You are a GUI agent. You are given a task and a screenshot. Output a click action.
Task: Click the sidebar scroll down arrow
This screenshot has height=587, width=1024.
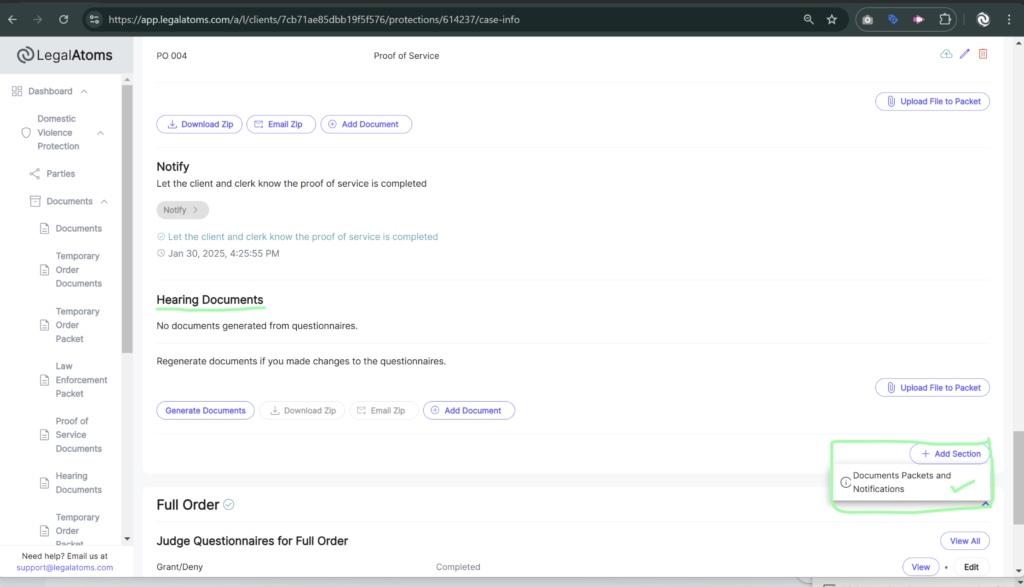[x=127, y=539]
